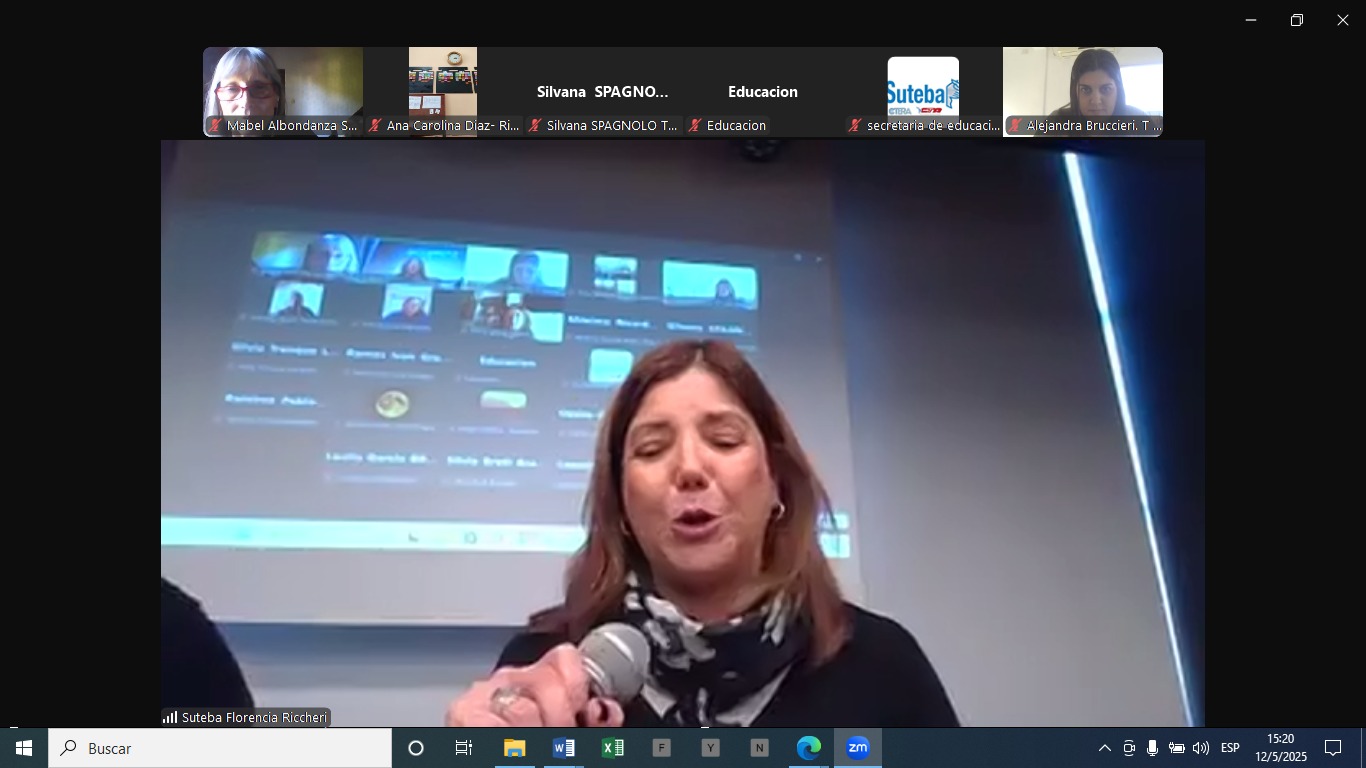
Task: Open File Explorer from the taskbar
Action: 514,748
